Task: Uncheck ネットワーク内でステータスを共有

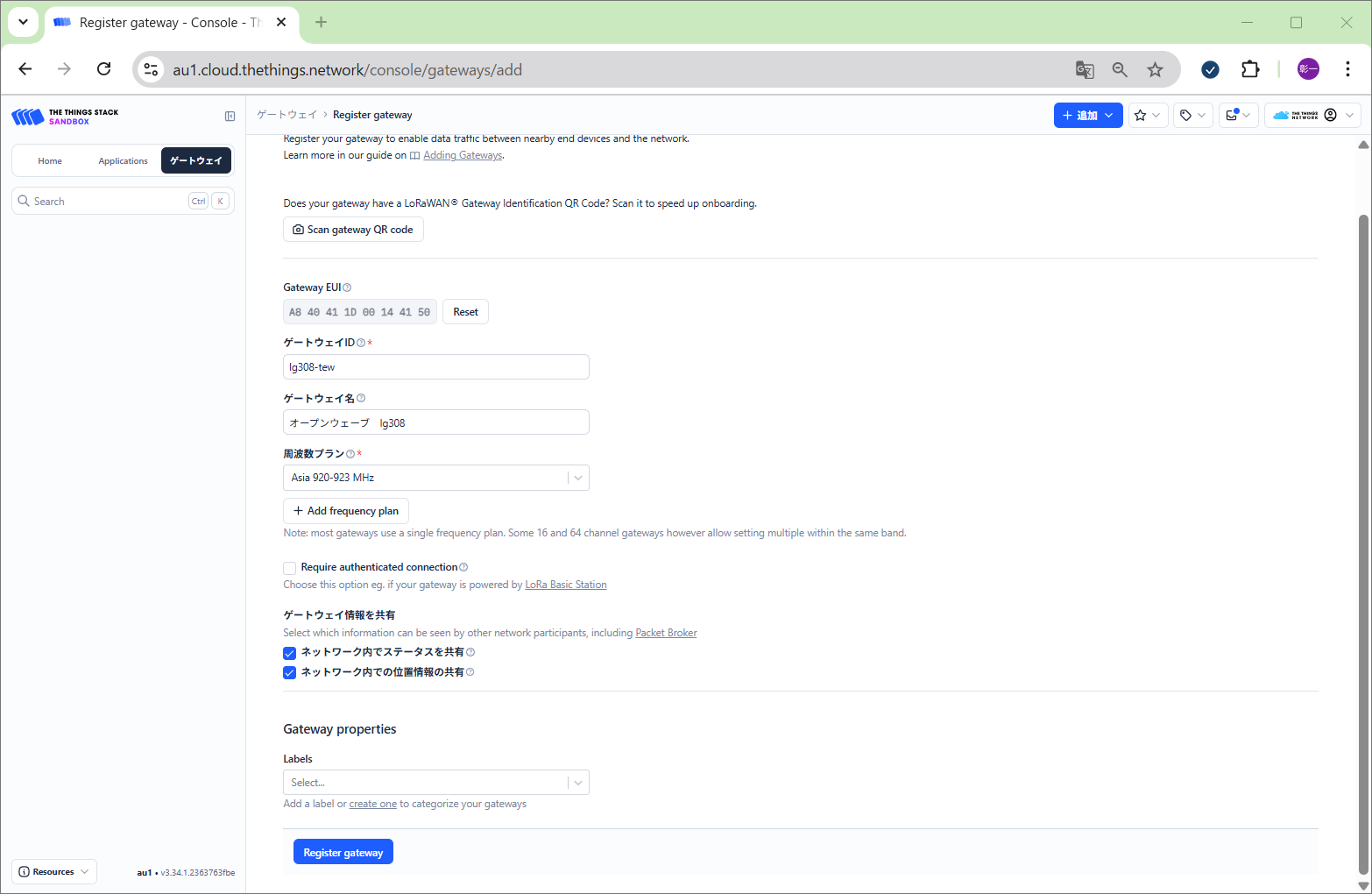Action: 290,653
